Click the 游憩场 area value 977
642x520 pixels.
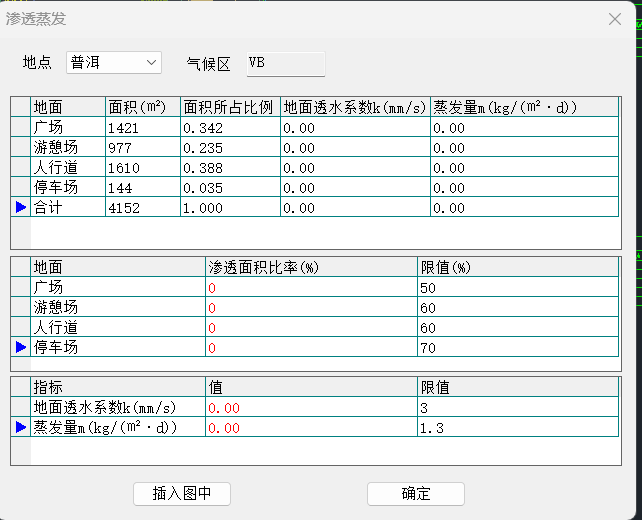click(x=142, y=147)
